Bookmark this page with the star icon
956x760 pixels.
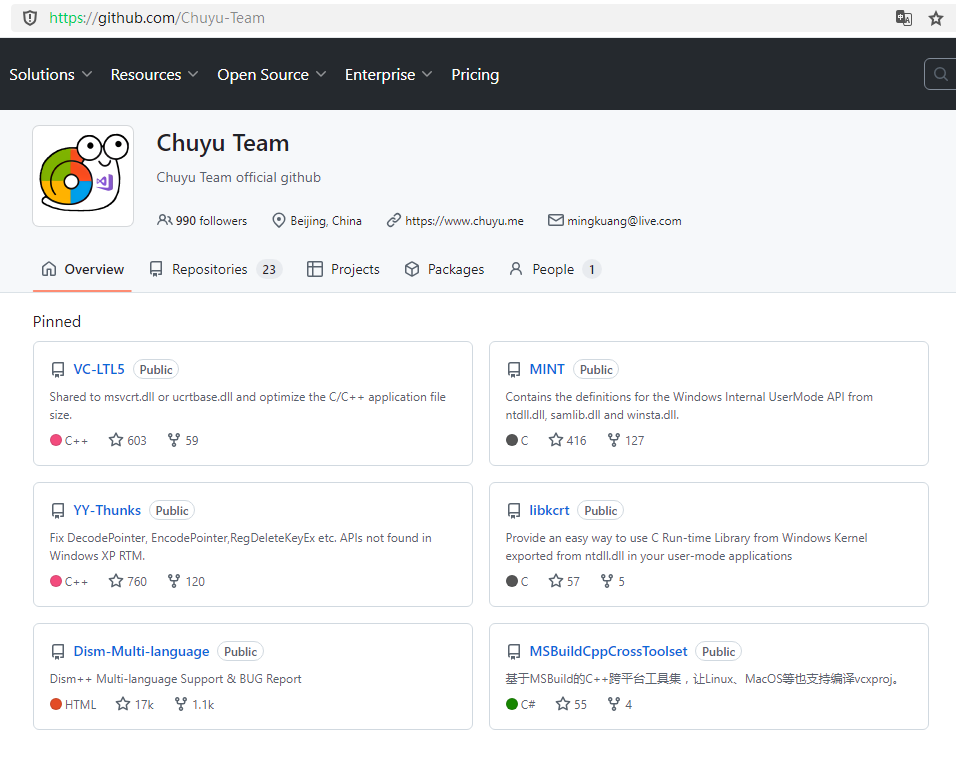click(x=936, y=18)
